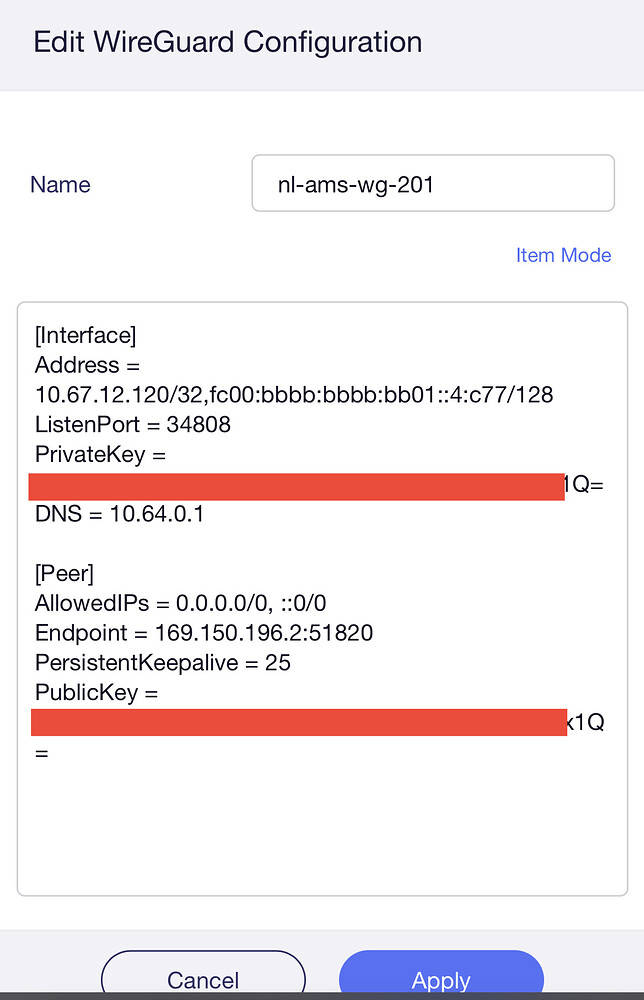Click the redacted private key block
The image size is (644, 1000).
295,486
